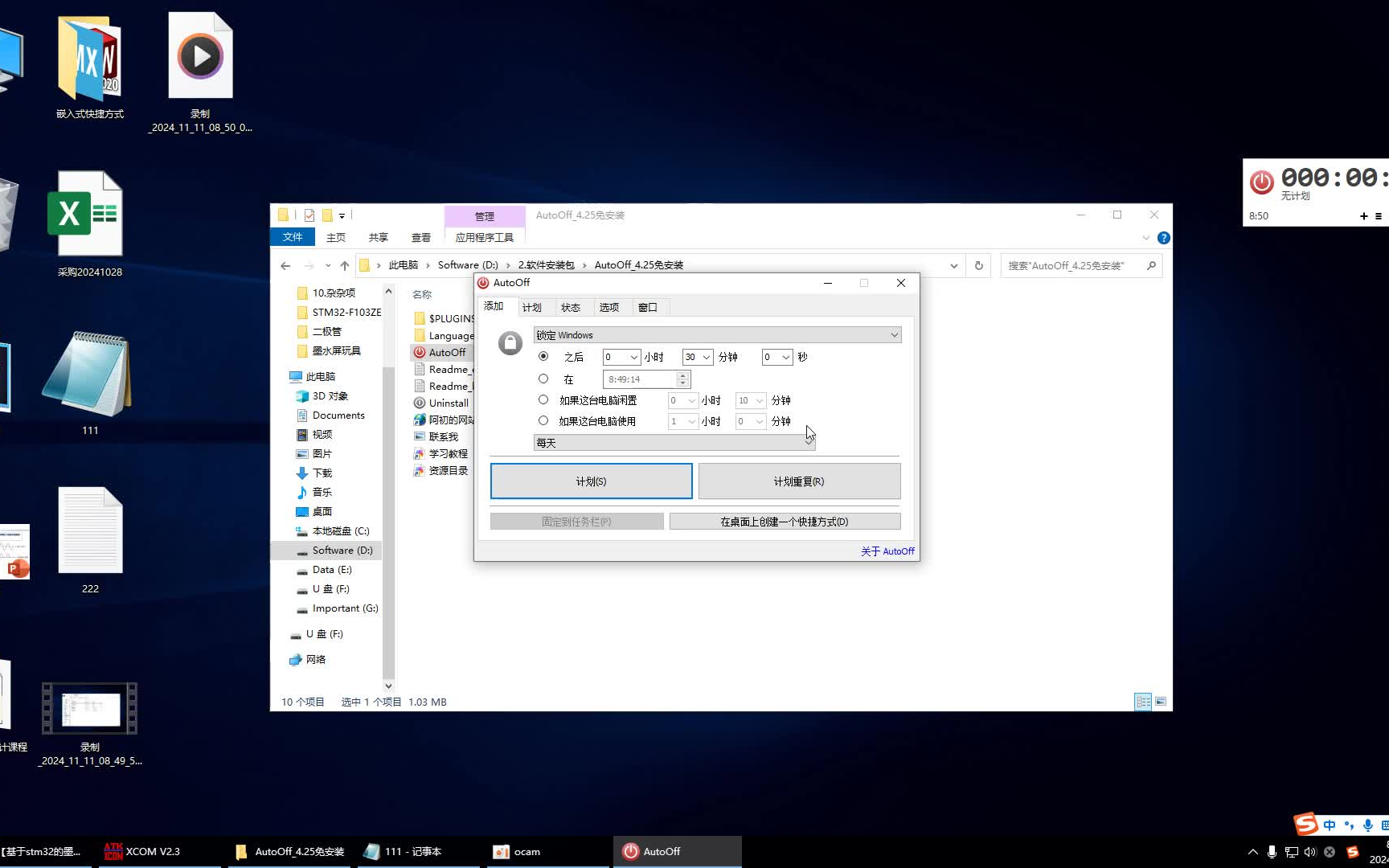The height and width of the screenshot is (868, 1389).
Task: Click the back arrow in Explorer
Action: click(x=285, y=265)
